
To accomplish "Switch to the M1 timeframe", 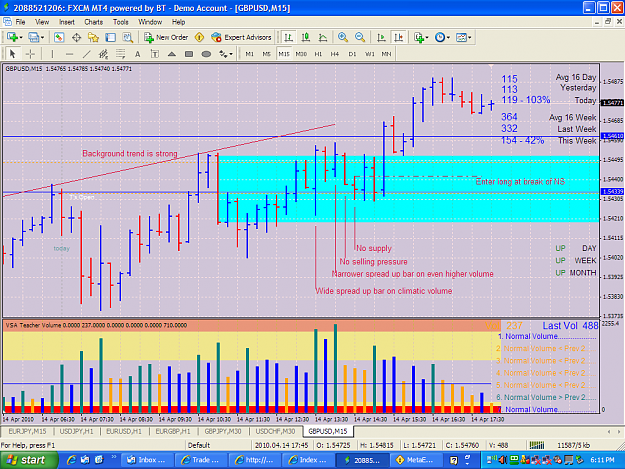I will [250, 54].
